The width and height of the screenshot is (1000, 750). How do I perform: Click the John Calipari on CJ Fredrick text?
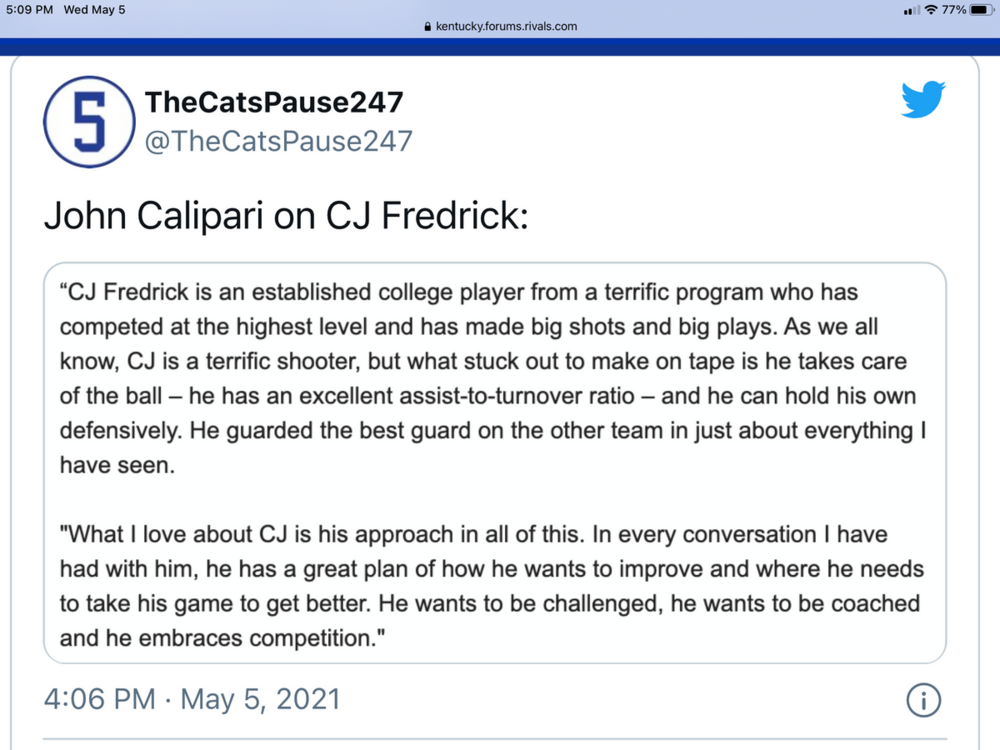pyautogui.click(x=286, y=215)
